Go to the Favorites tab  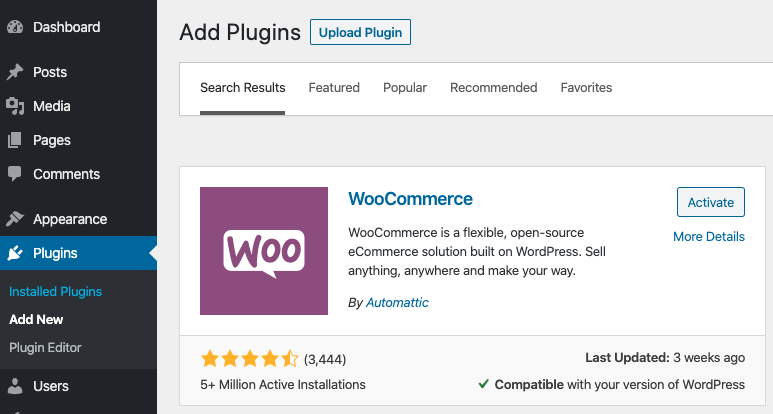tap(586, 88)
